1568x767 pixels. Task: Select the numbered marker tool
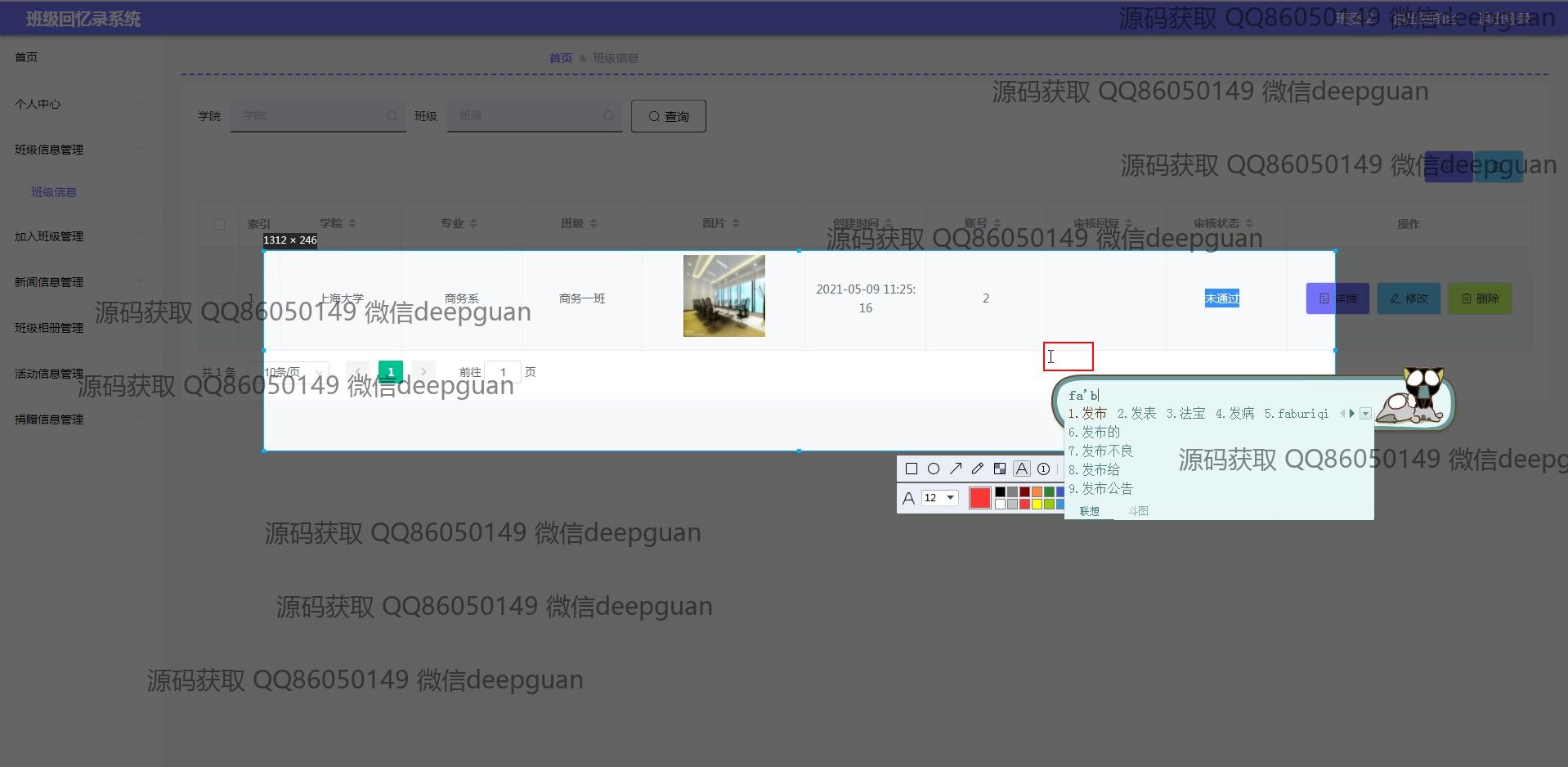pos(1043,469)
